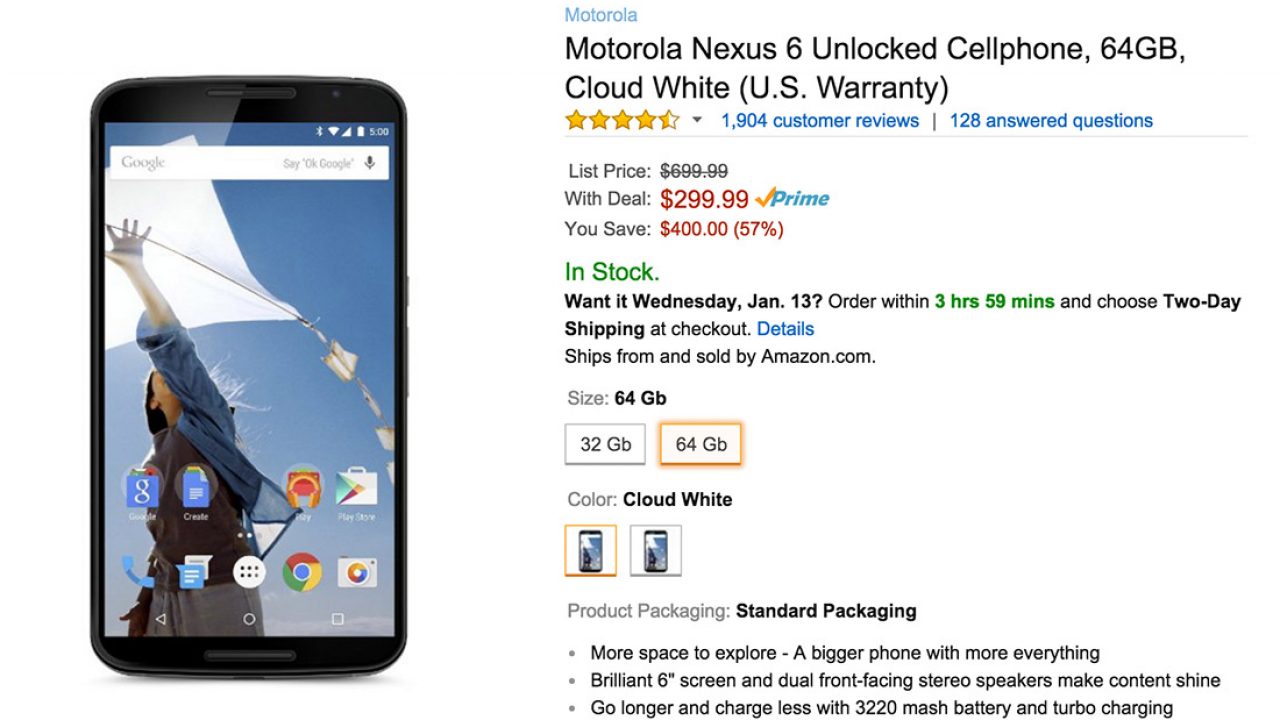Click the shipping Details link
Screen dimensions: 1280x720
785,329
